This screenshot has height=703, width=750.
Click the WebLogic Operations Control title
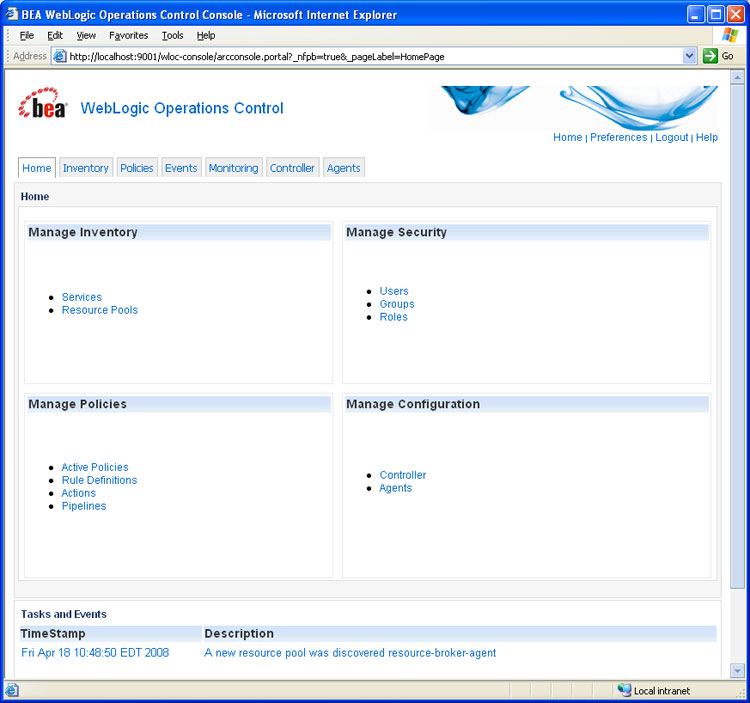tap(182, 108)
